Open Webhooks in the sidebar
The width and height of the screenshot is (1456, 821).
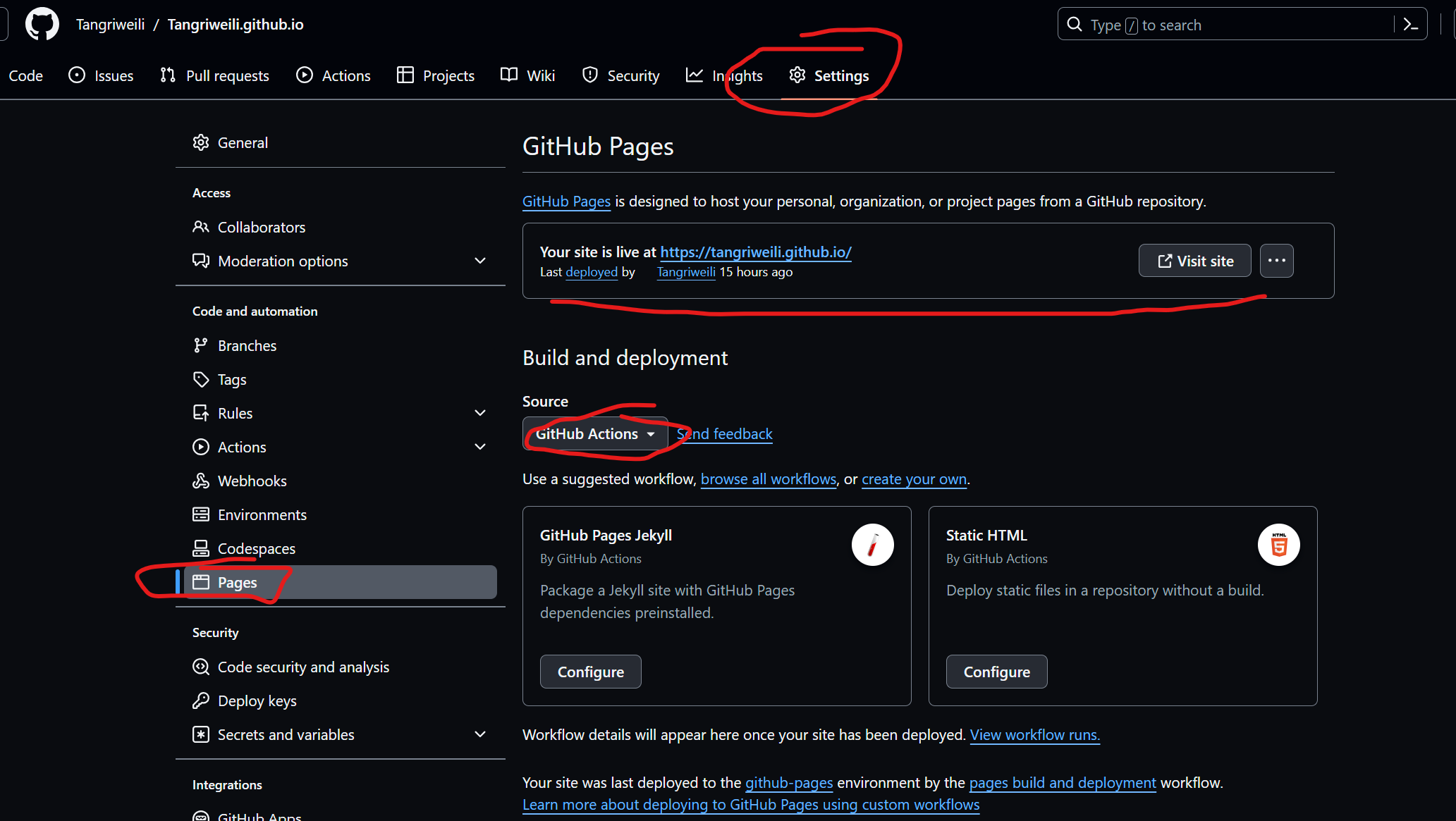click(252, 481)
